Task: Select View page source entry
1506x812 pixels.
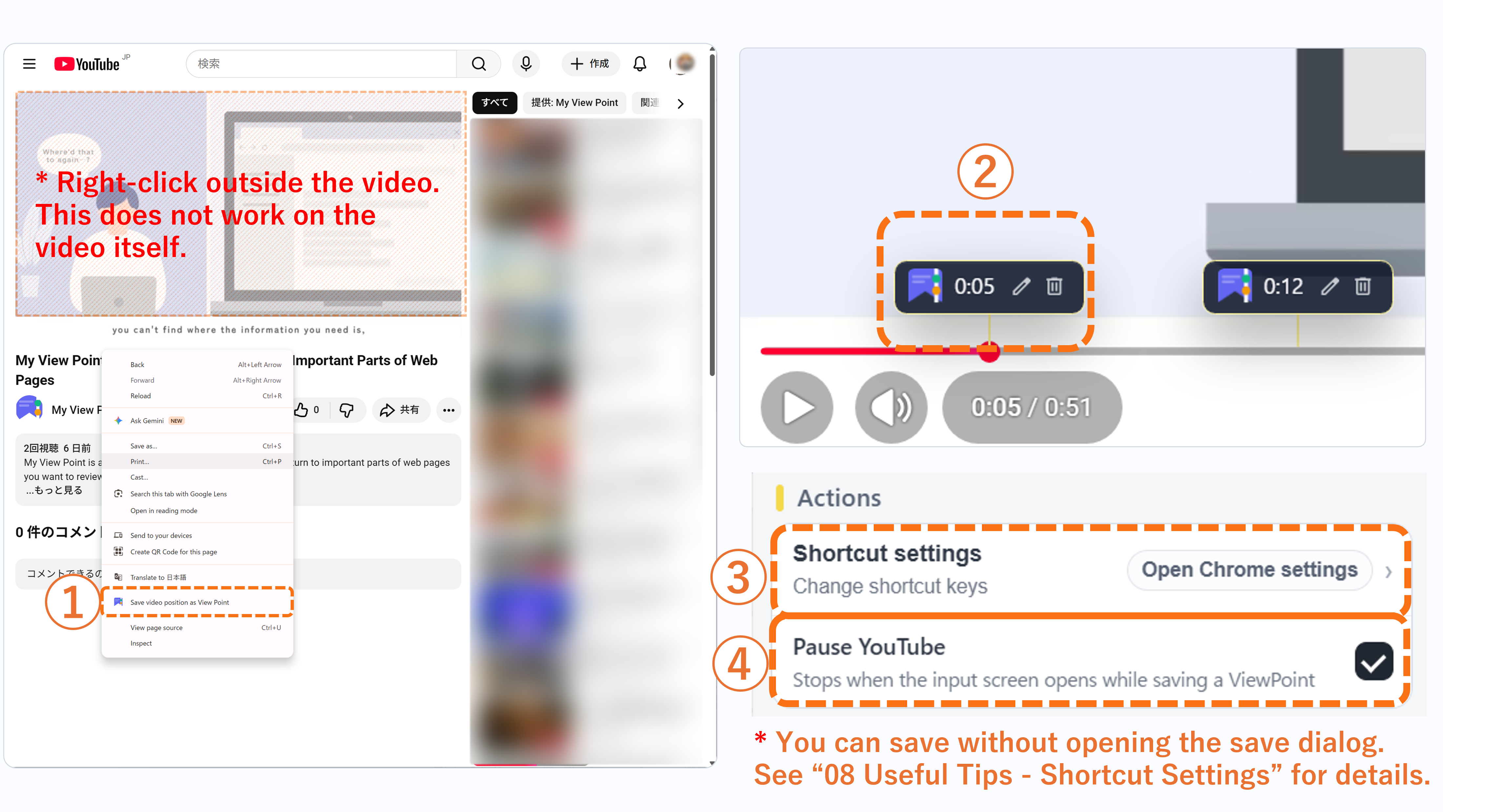Action: pyautogui.click(x=198, y=627)
